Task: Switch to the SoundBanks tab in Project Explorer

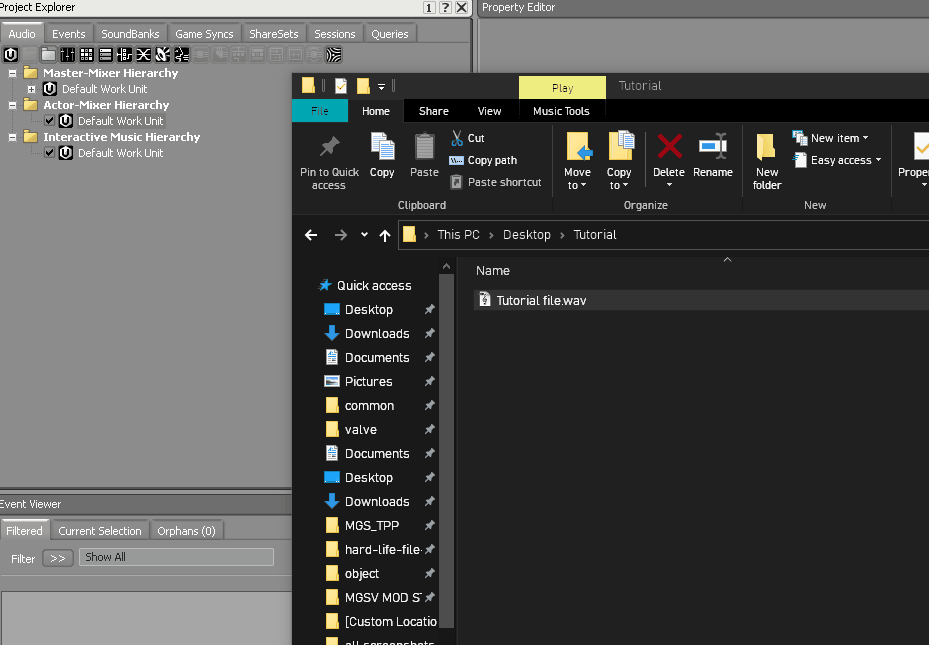Action: pos(130,33)
